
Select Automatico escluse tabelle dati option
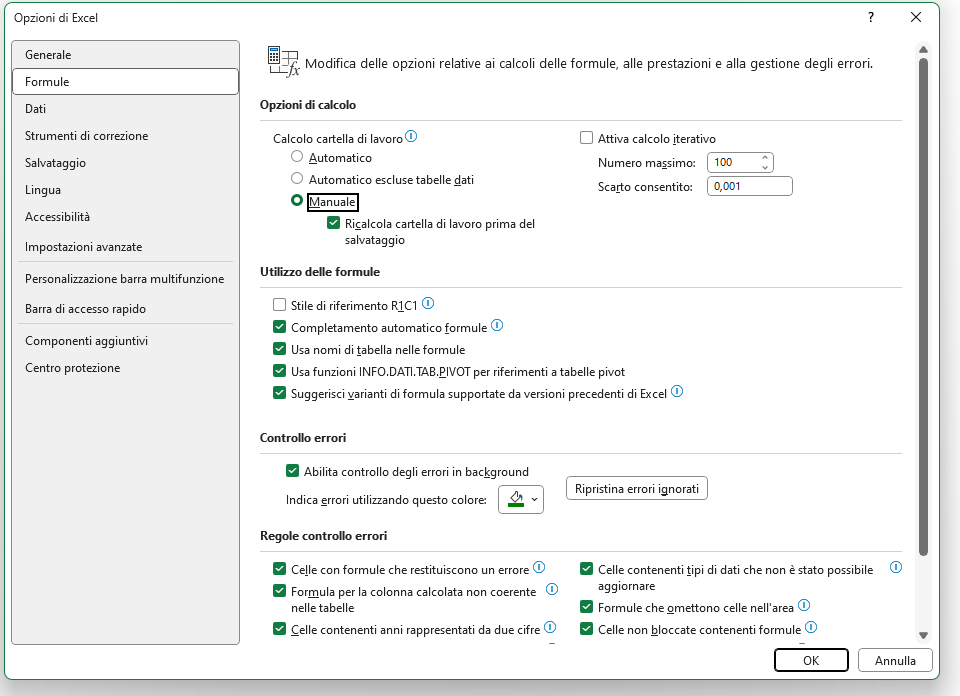297,179
